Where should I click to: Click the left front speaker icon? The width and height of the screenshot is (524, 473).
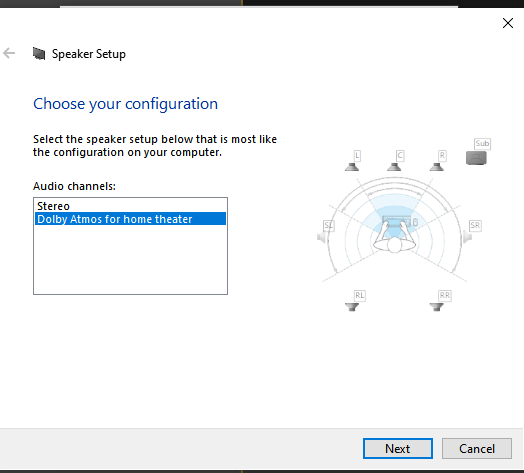[x=352, y=166]
